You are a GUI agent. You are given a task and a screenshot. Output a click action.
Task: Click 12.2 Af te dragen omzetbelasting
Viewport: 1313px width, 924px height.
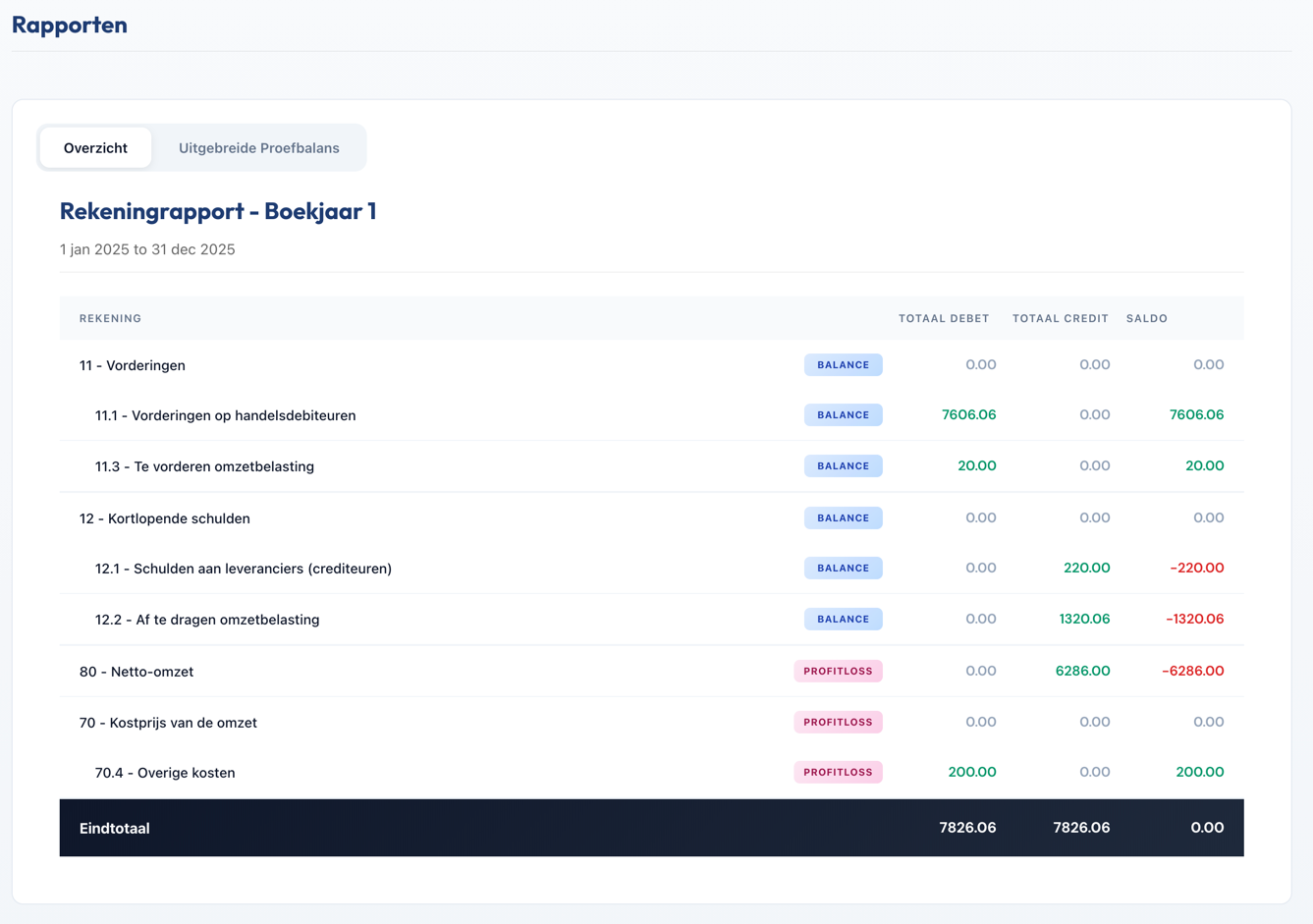point(206,620)
